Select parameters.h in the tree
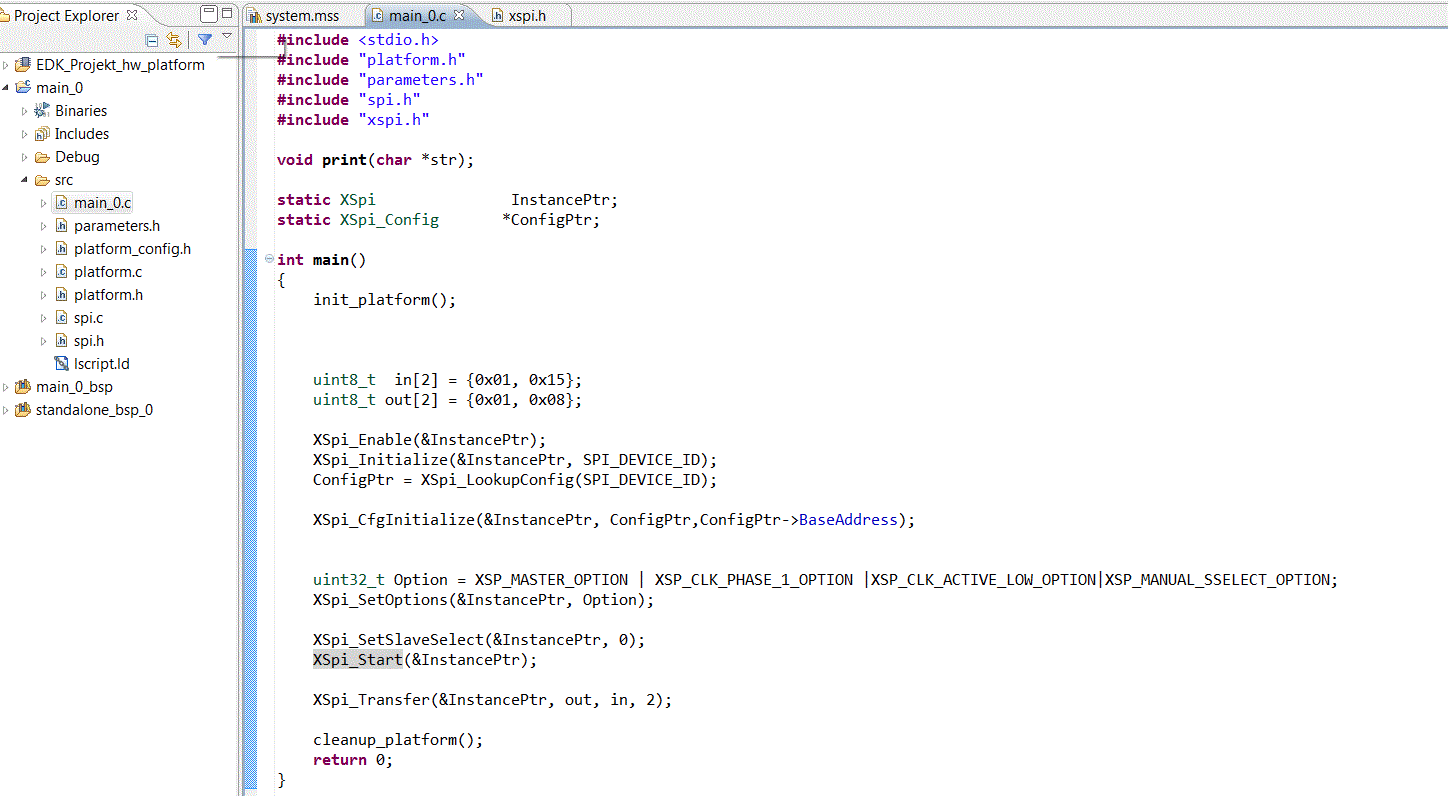The image size is (1448, 796). 117,226
